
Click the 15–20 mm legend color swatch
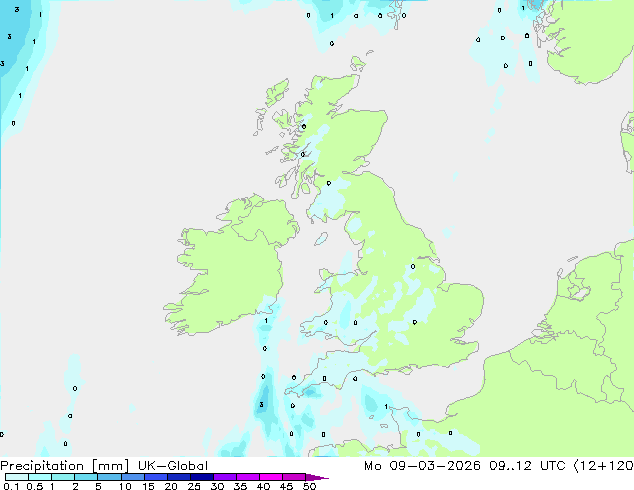click(156, 477)
